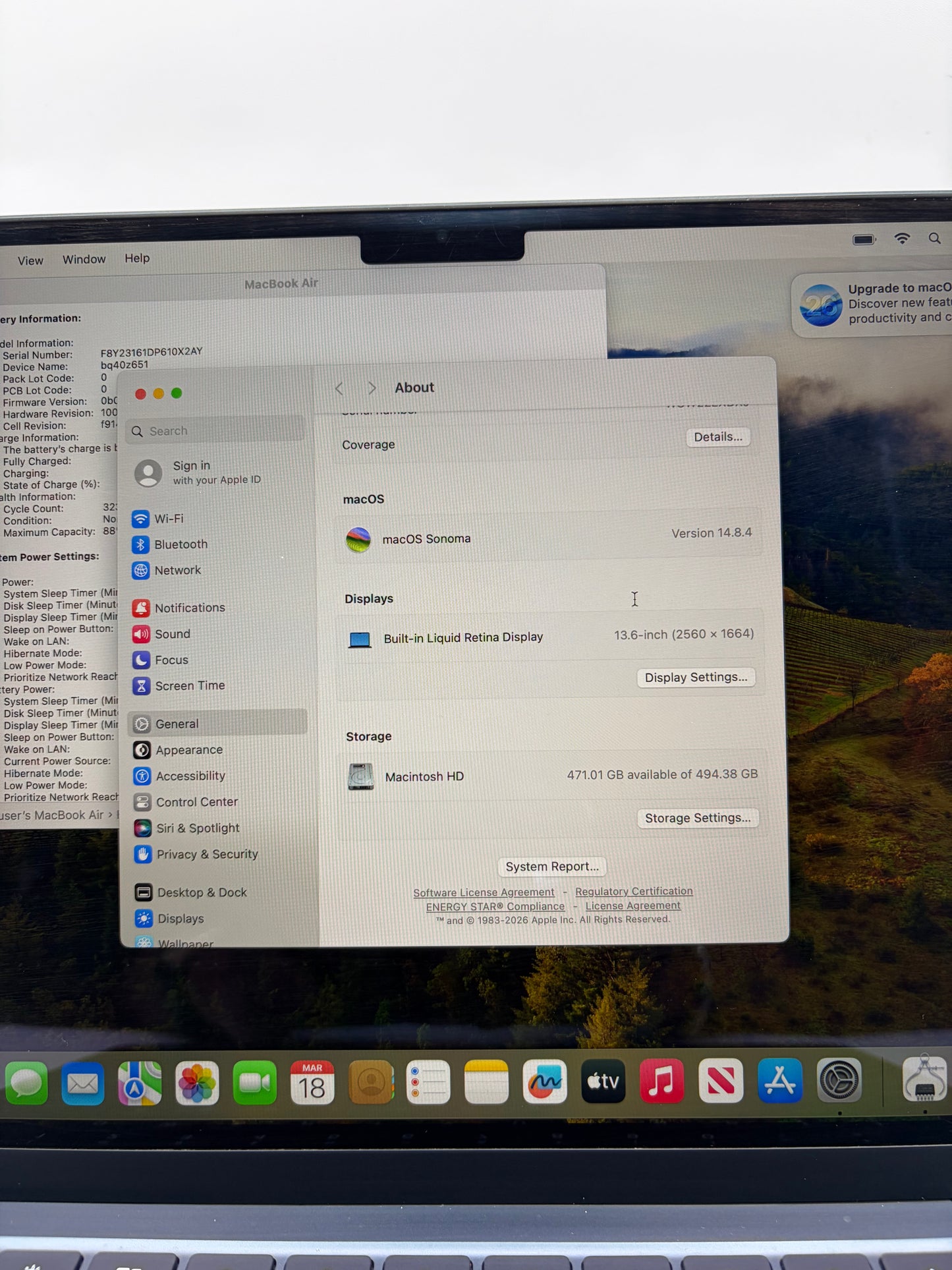Viewport: 952px width, 1270px height.
Task: Launch Photos from the Dock
Action: (x=197, y=1083)
